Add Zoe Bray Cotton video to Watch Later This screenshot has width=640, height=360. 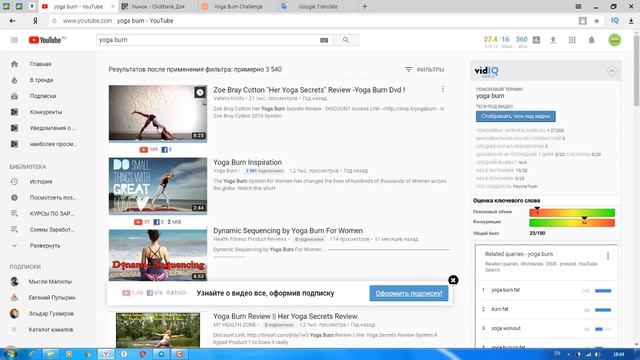click(x=200, y=93)
